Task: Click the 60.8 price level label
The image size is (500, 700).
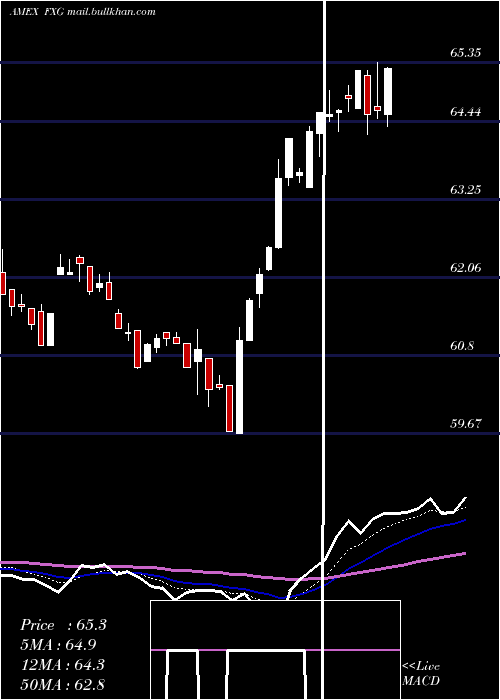Action: (x=462, y=346)
